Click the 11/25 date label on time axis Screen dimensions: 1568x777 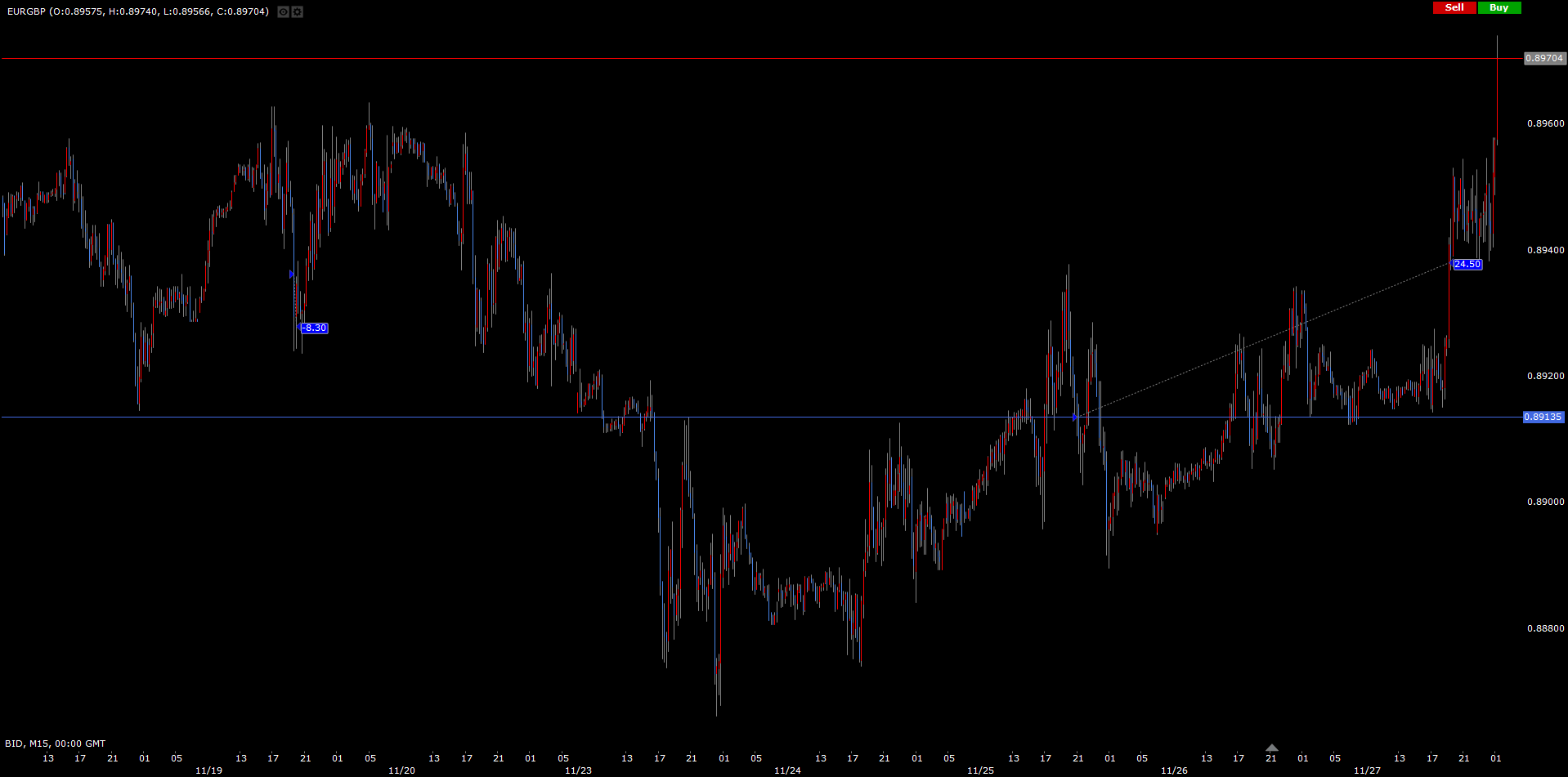click(980, 770)
